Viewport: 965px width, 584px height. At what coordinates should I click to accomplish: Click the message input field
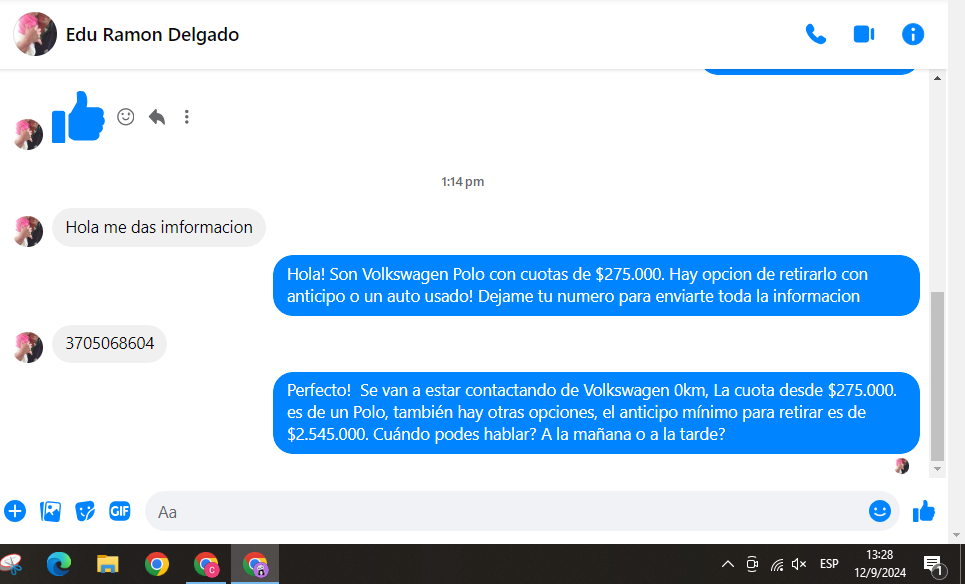pyautogui.click(x=500, y=511)
